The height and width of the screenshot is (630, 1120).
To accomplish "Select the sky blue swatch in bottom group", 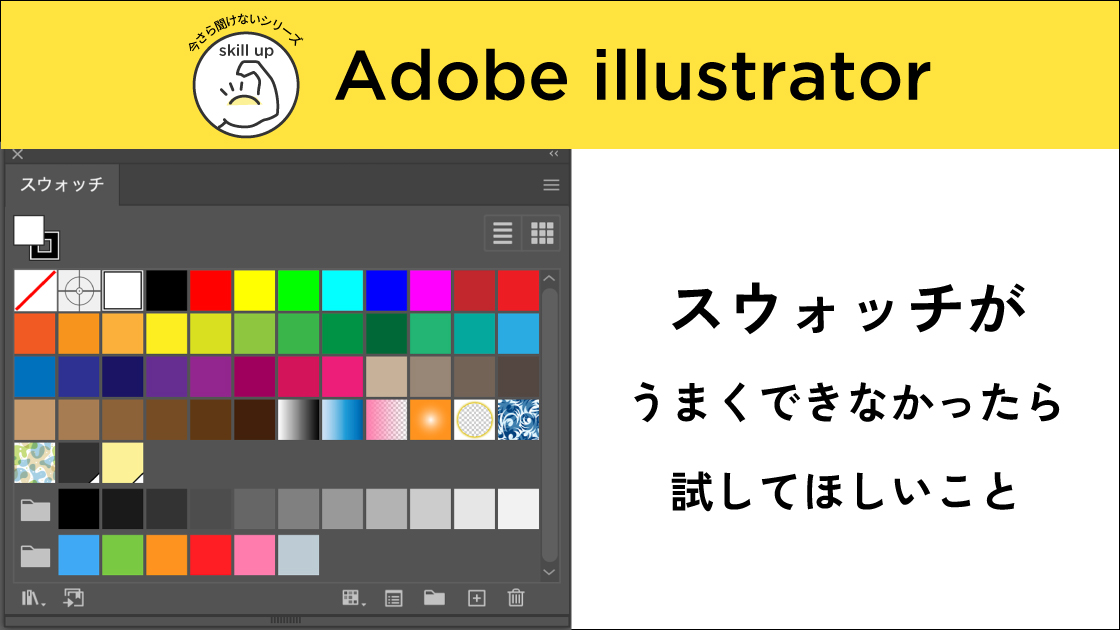I will point(79,555).
